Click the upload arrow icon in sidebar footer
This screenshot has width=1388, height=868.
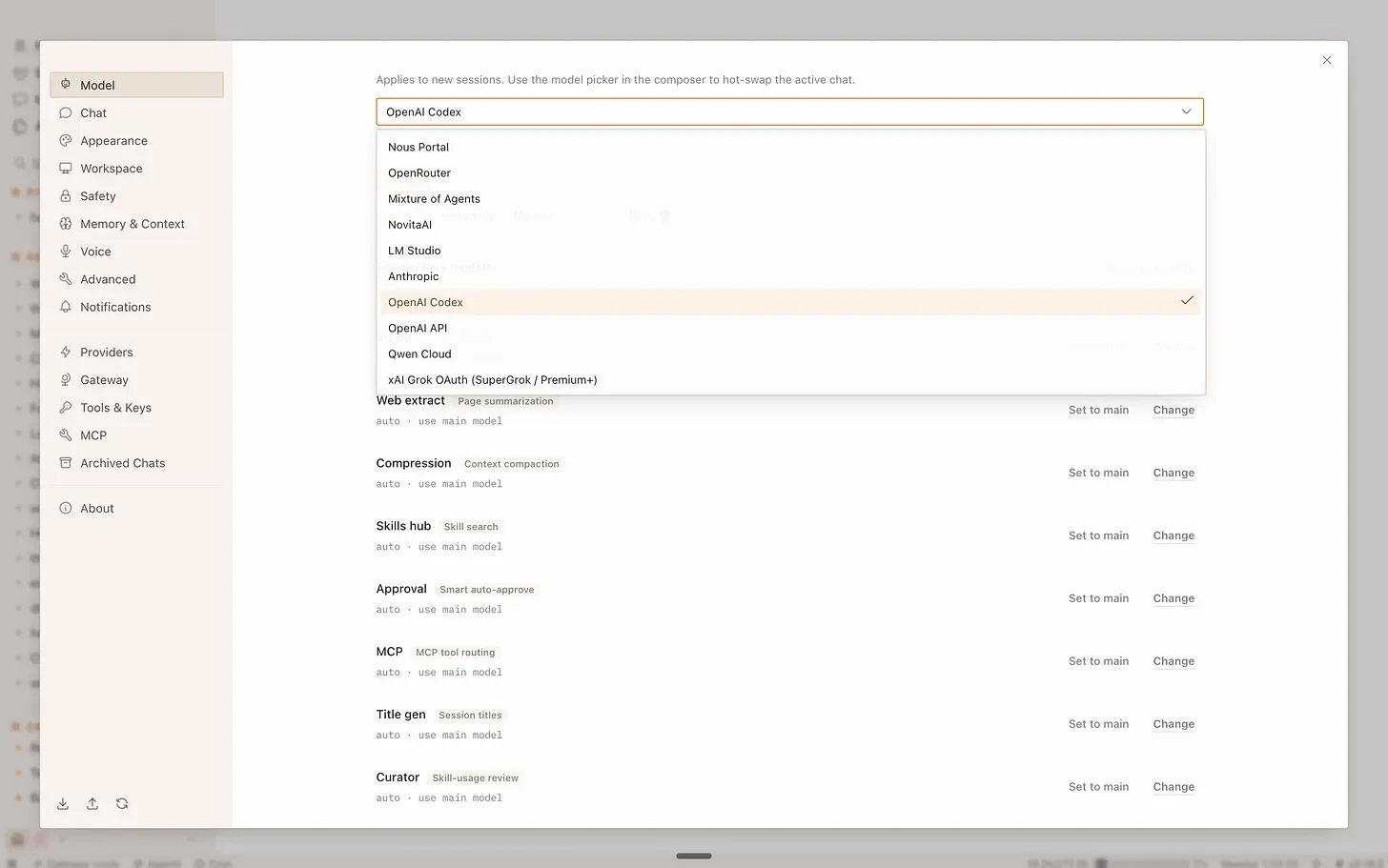[92, 803]
